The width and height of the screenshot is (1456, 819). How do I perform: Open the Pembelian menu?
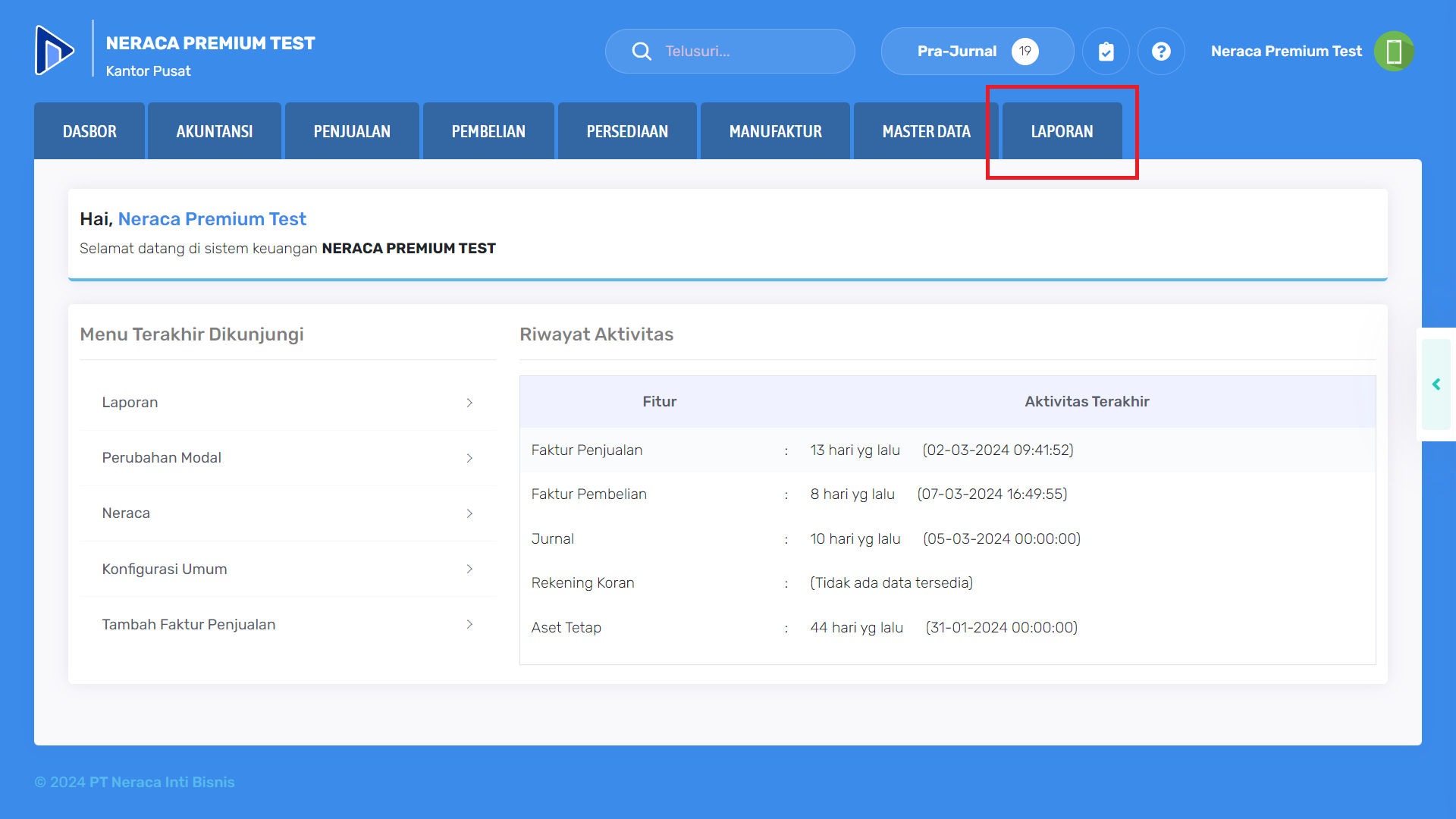click(x=488, y=131)
